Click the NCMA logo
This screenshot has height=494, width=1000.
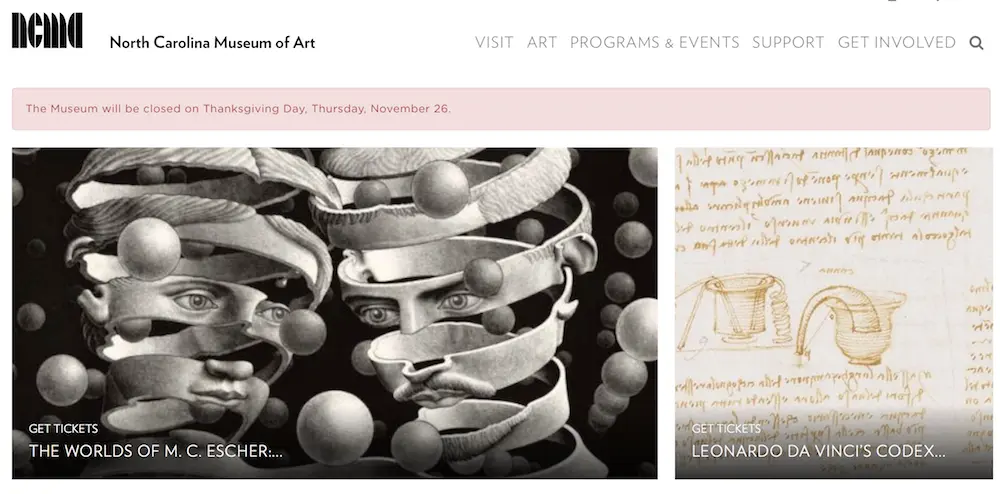tap(47, 31)
